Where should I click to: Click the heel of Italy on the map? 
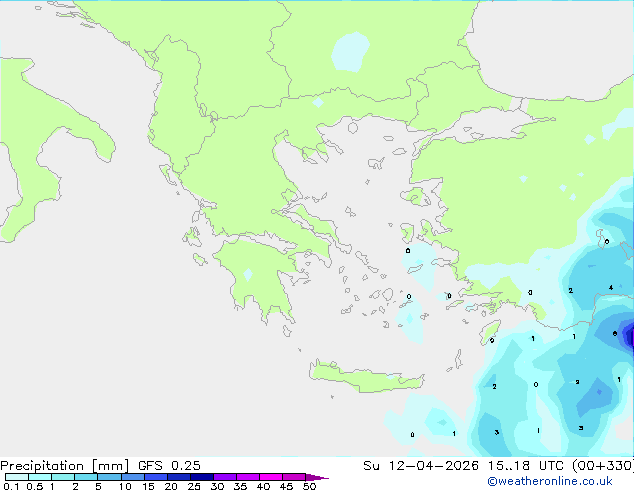(103, 146)
